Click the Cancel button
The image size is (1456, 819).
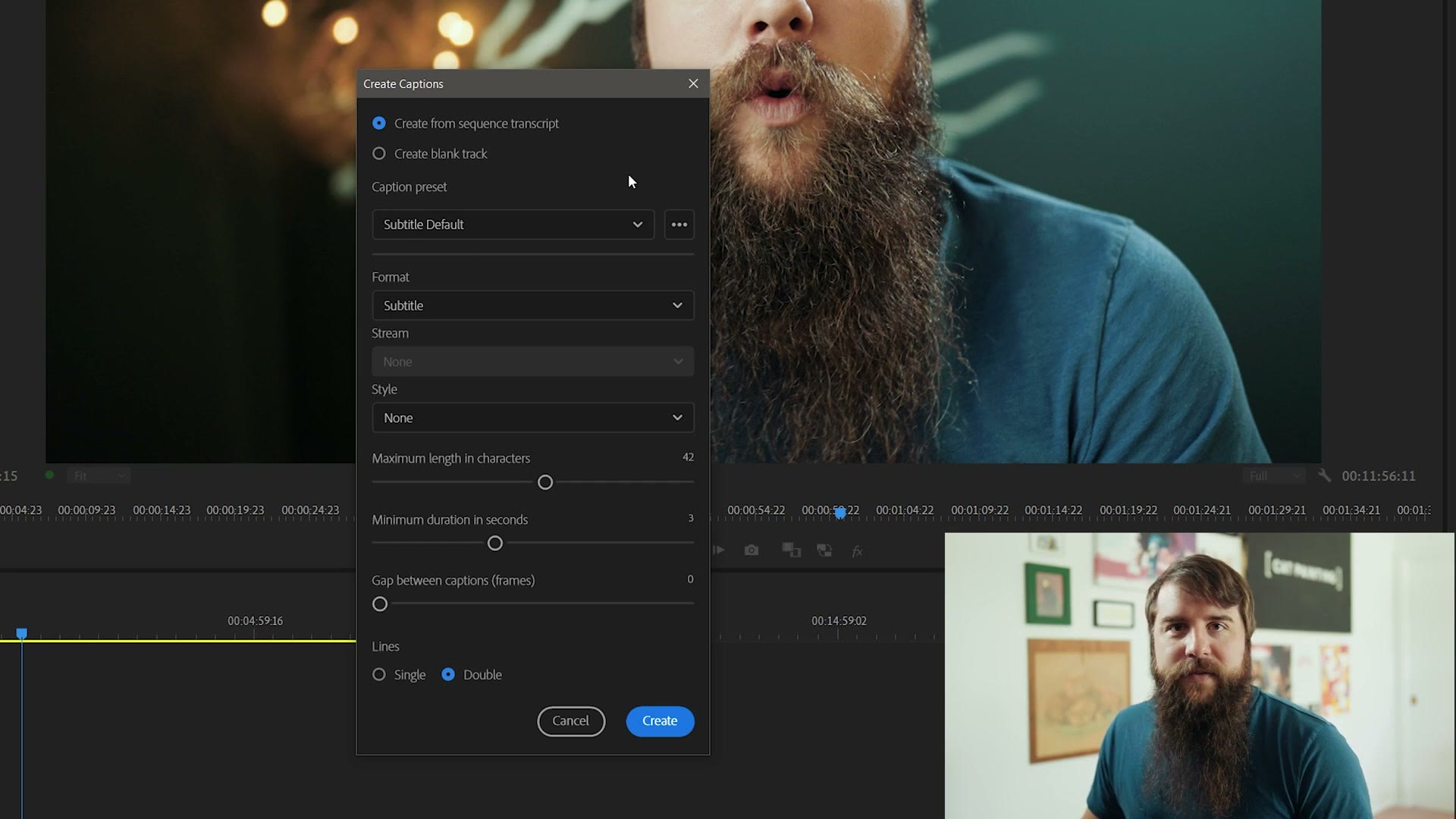tap(571, 721)
